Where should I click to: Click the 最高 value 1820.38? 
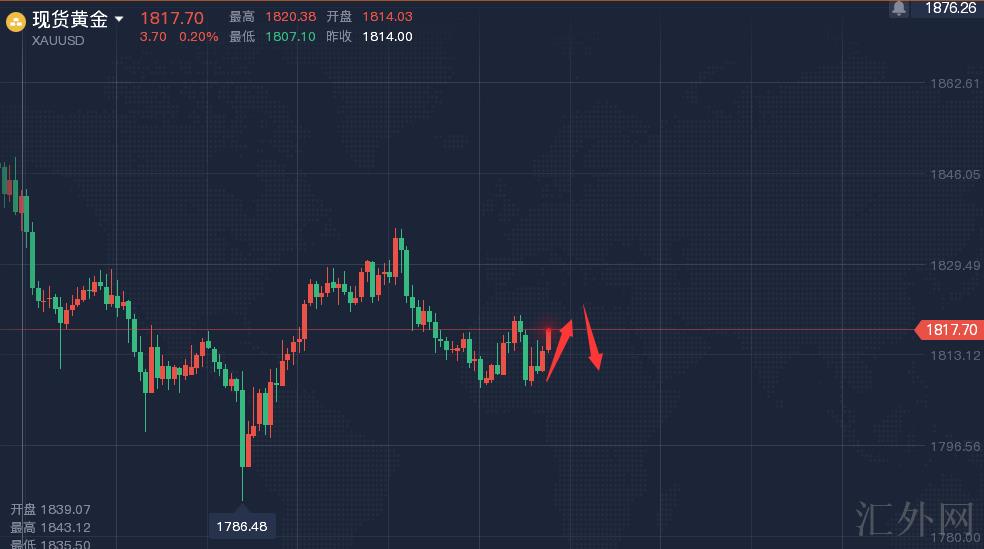tap(292, 17)
